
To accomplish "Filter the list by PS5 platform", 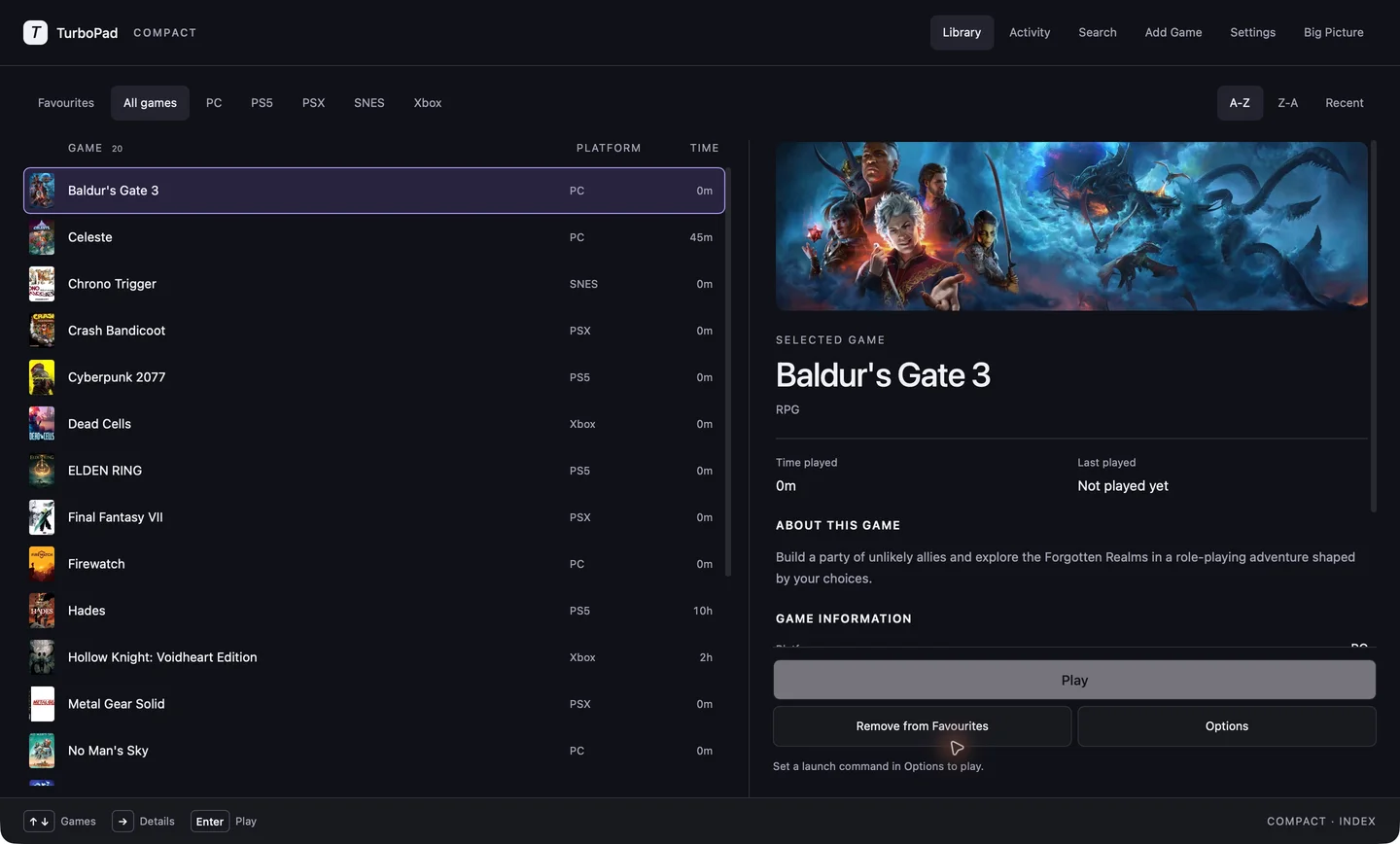I will (262, 103).
